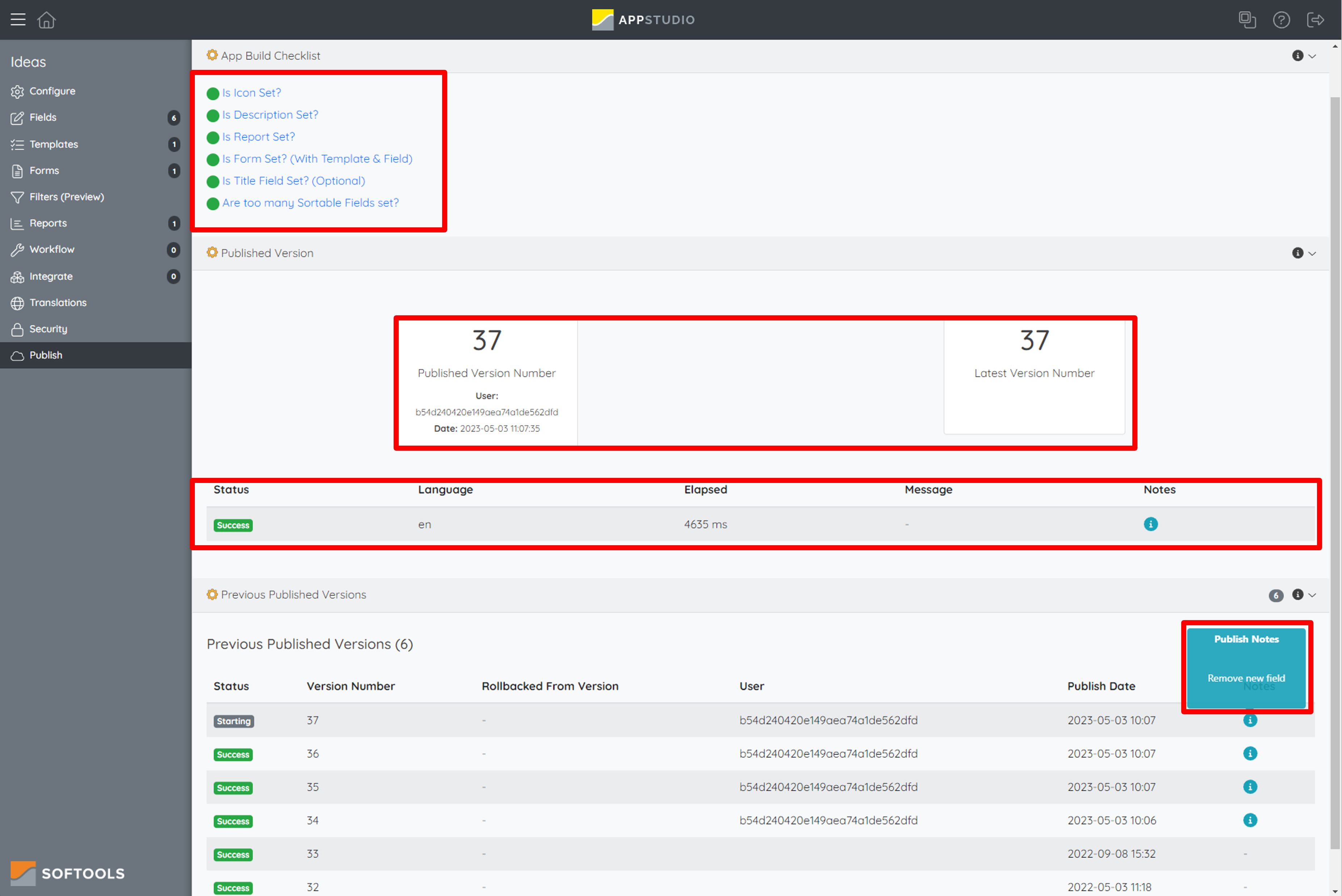Open the Integrate menu item
Screen dimensions: 1342x896
[96, 277]
